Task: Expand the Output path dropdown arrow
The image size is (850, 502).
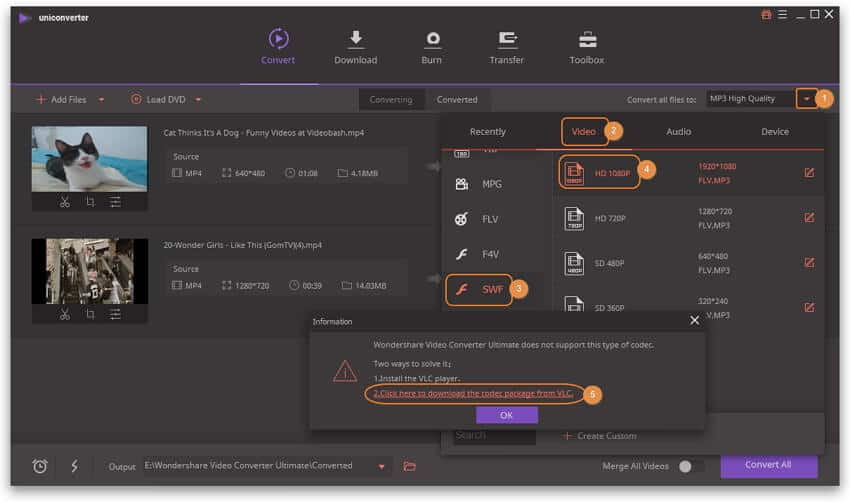Action: coord(382,467)
